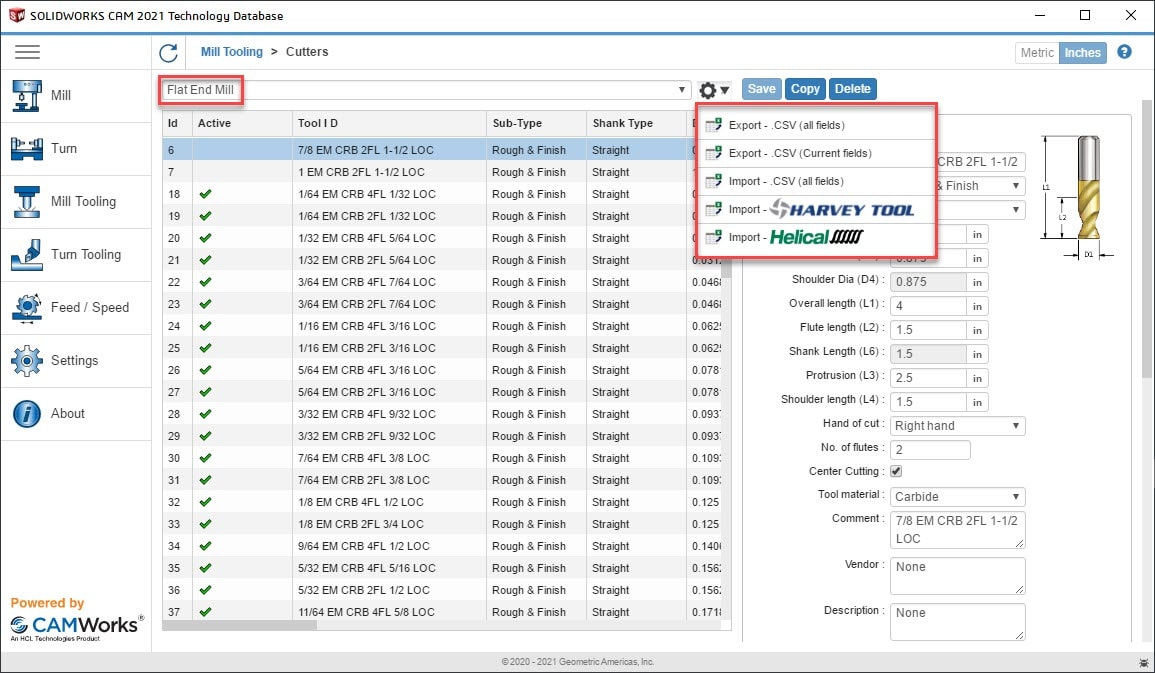Sort by the Sub-Type column header
Viewport: 1155px width, 673px height.
coord(536,124)
